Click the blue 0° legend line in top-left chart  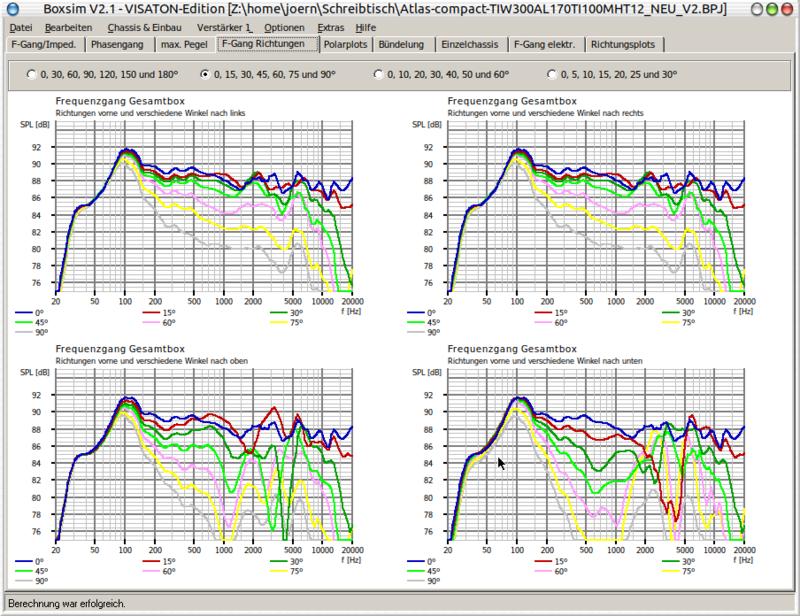(23, 312)
